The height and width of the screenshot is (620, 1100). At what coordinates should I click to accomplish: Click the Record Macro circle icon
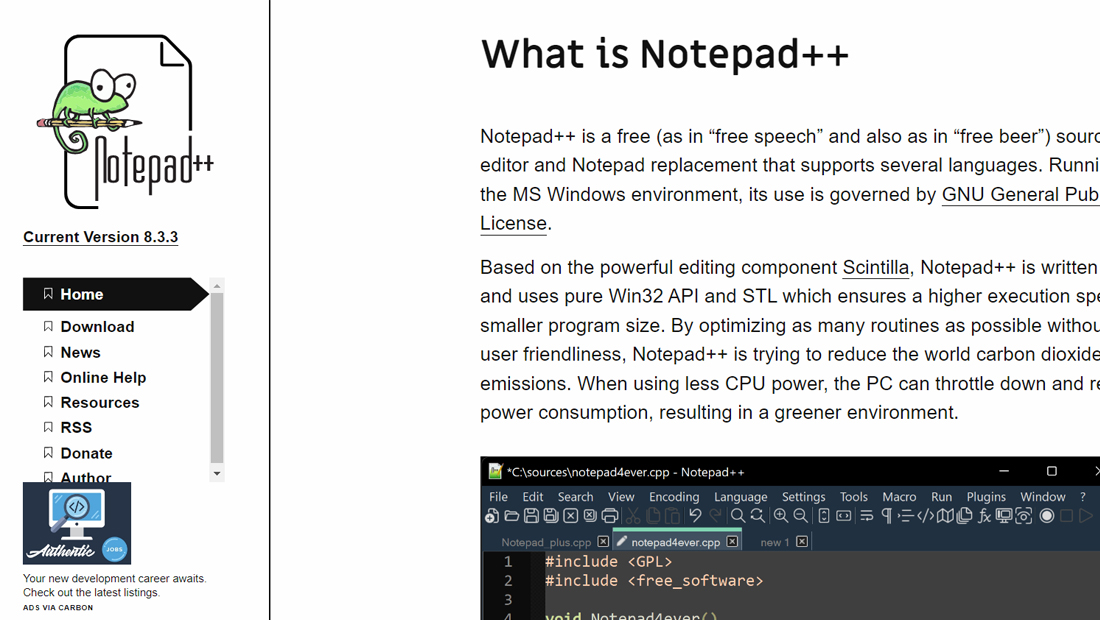coord(1047,516)
